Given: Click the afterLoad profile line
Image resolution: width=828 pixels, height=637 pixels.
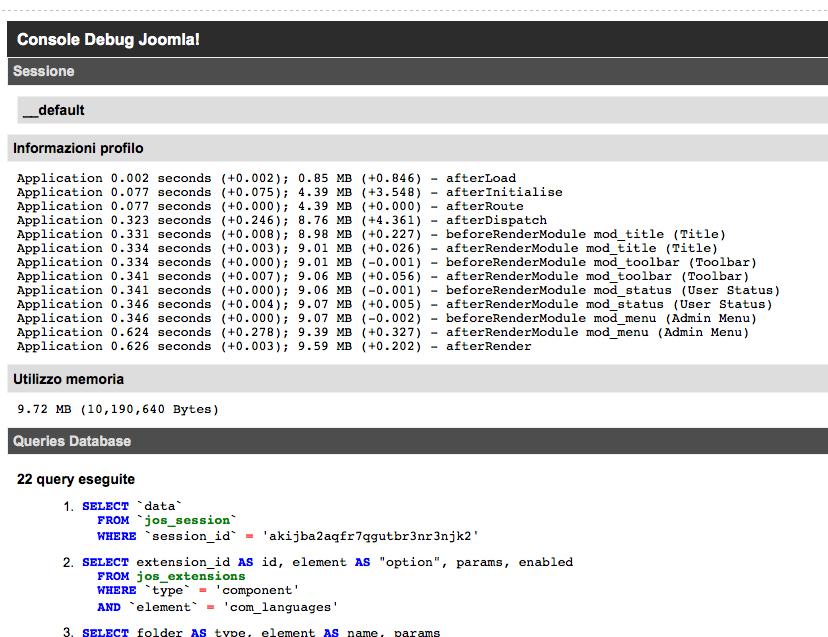Looking at the screenshot, I should [x=266, y=178].
